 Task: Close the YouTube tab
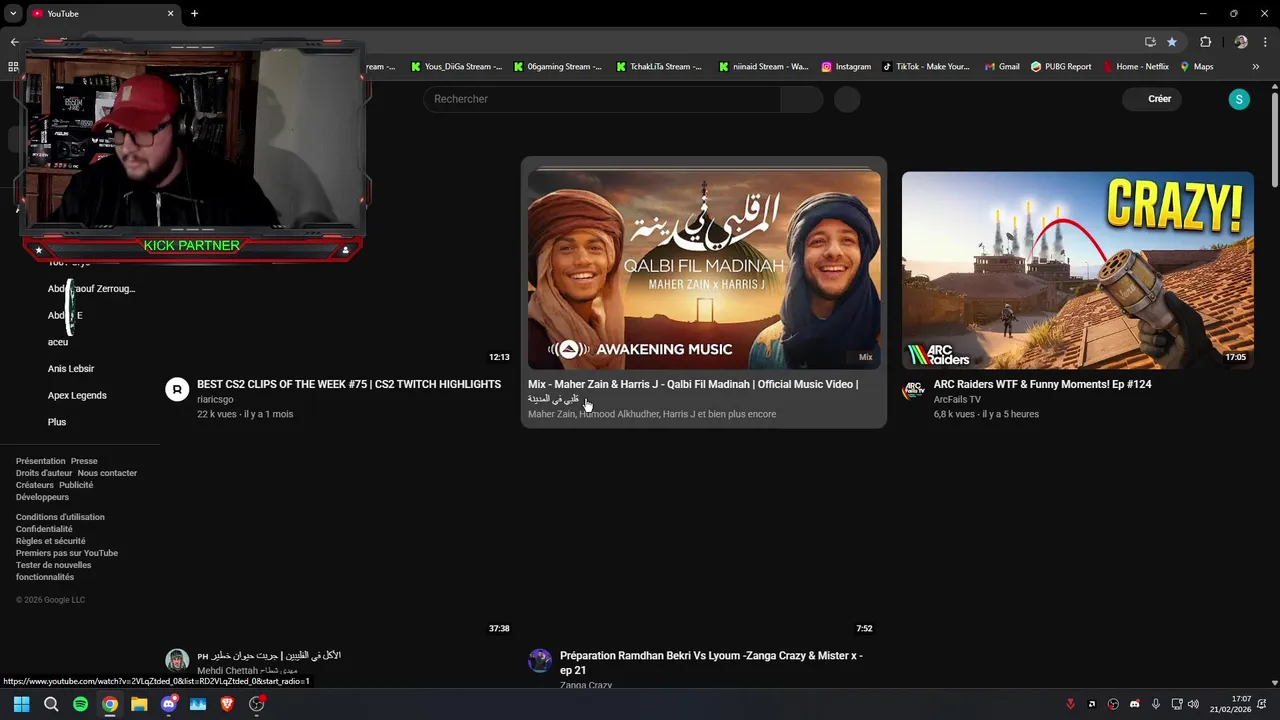click(x=170, y=13)
